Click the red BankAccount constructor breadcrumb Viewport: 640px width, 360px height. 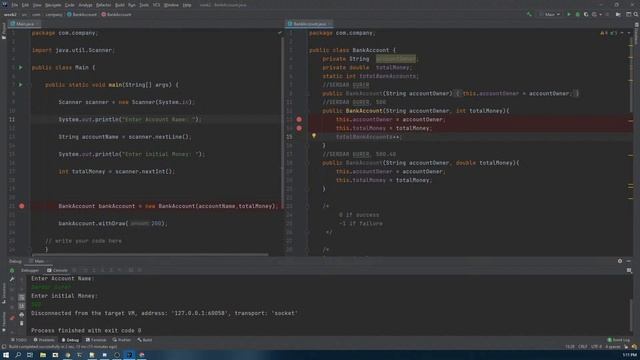click(116, 14)
